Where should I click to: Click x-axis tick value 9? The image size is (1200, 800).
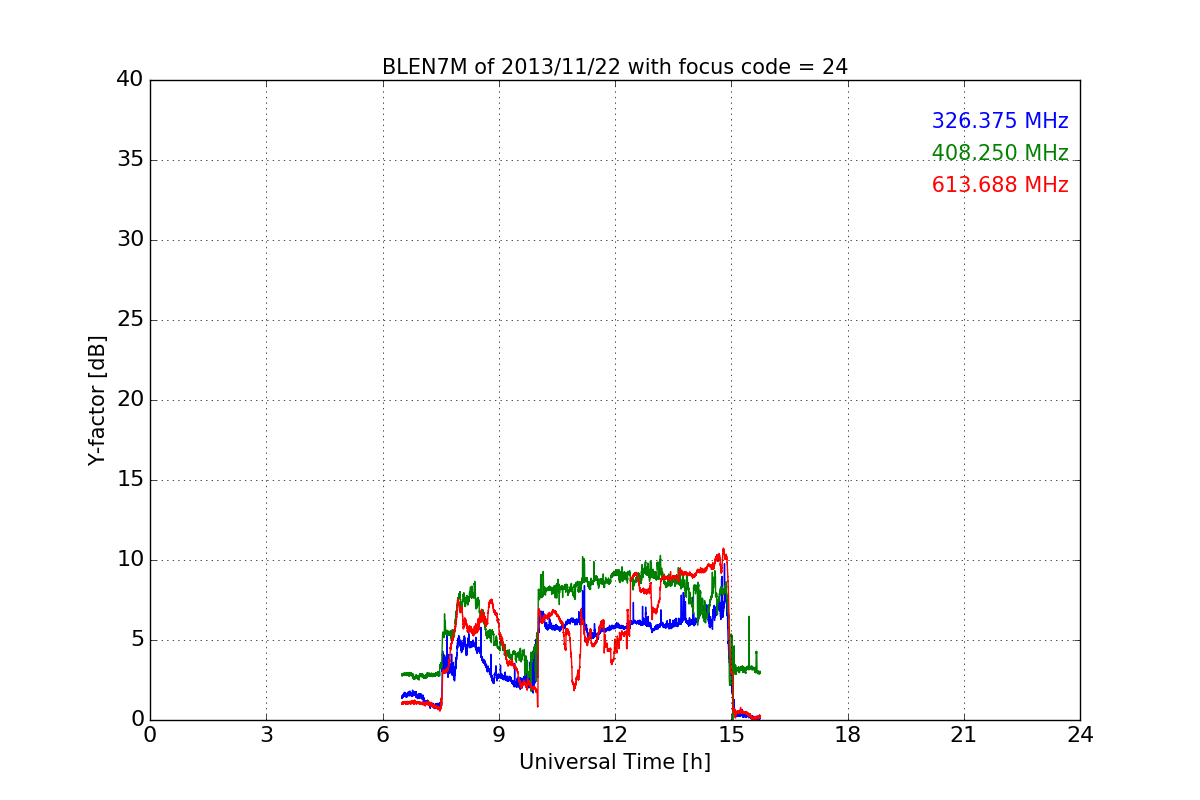tap(499, 735)
